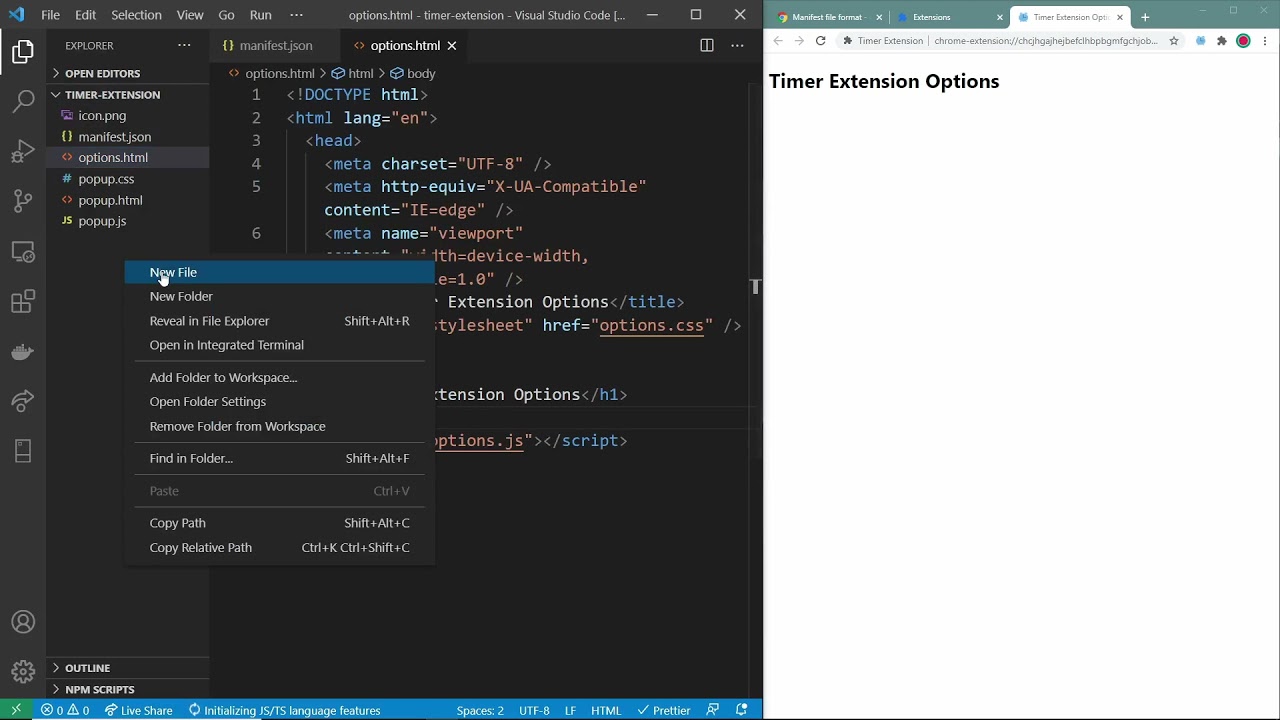Open the Accounts icon in activity bar
The image size is (1280, 720).
coord(23,623)
